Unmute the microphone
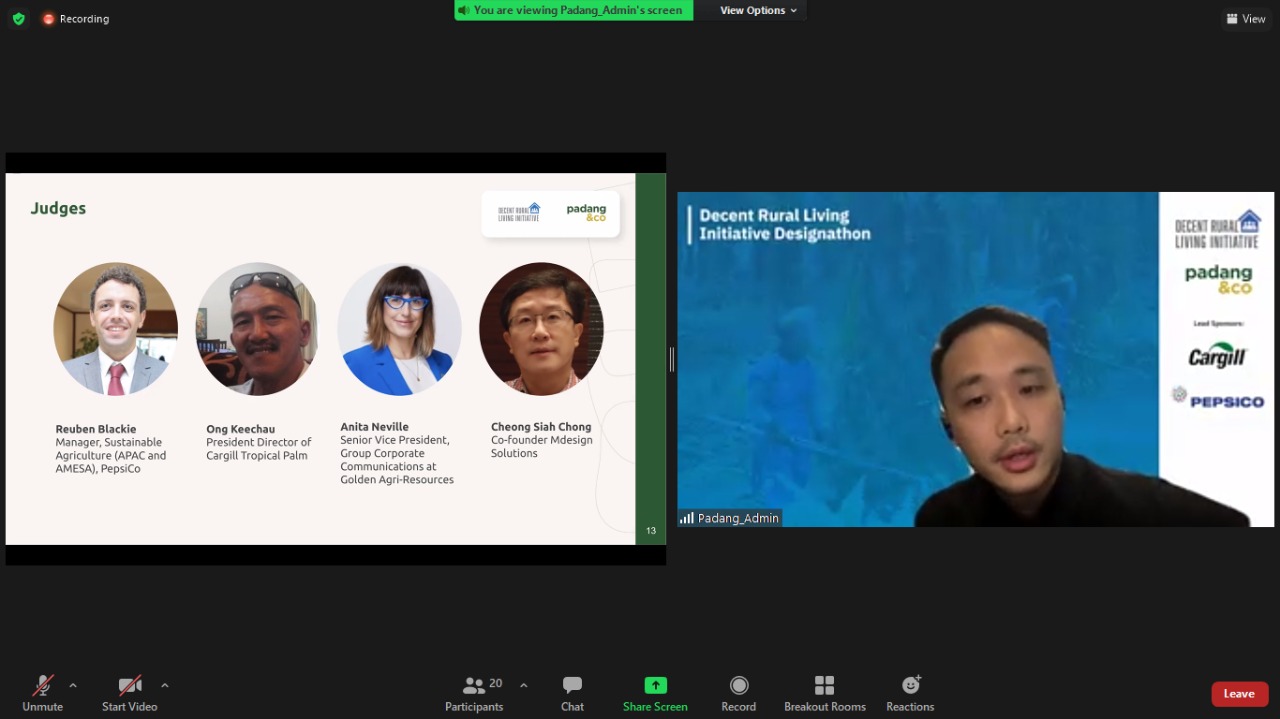Image resolution: width=1280 pixels, height=719 pixels. [x=43, y=692]
